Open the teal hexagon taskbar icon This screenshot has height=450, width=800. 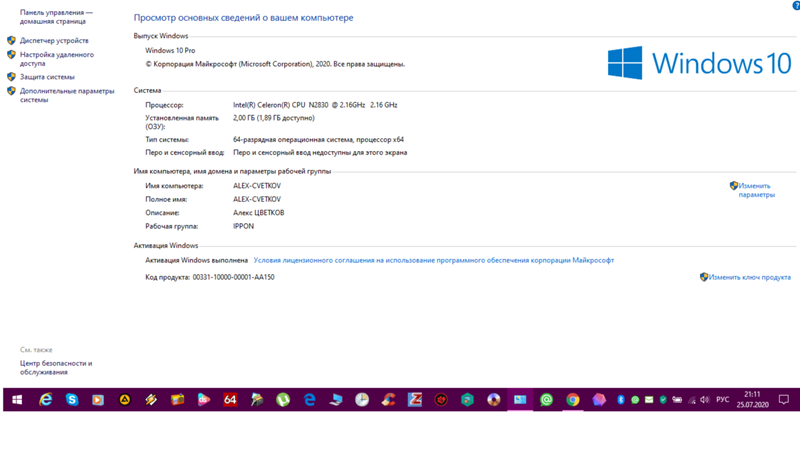pyautogui.click(x=467, y=400)
